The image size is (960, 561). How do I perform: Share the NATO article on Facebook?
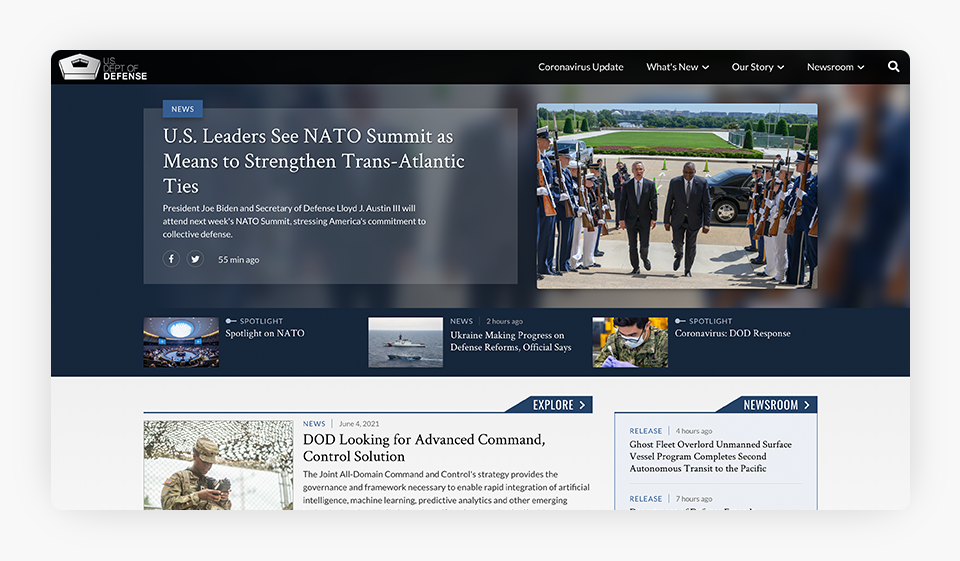171,259
